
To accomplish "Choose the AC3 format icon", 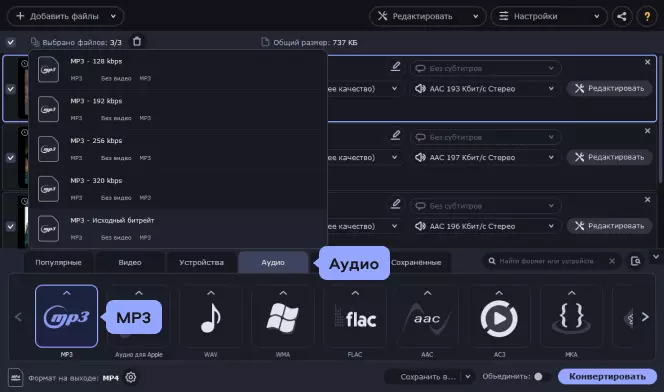I will [x=499, y=316].
